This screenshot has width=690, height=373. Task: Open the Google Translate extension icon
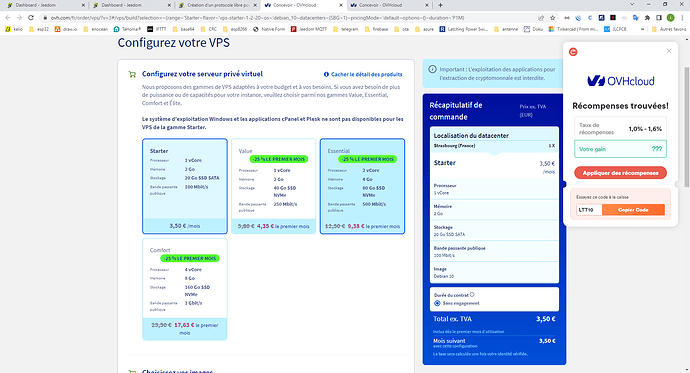click(635, 18)
